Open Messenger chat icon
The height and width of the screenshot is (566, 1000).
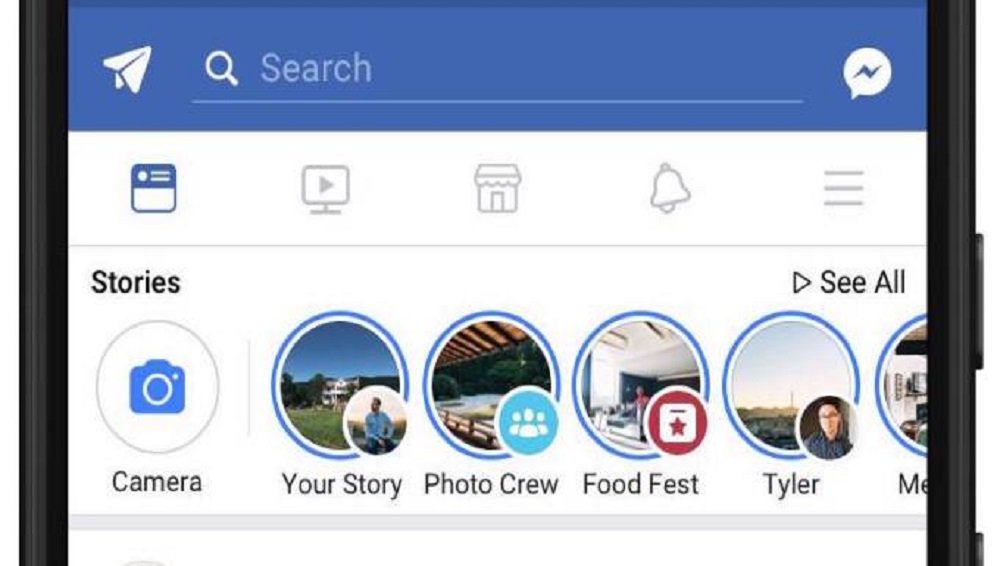[x=866, y=72]
